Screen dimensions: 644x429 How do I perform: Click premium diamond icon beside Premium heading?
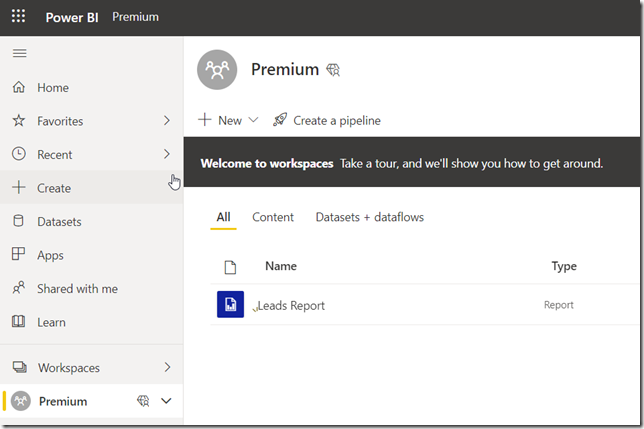click(333, 70)
